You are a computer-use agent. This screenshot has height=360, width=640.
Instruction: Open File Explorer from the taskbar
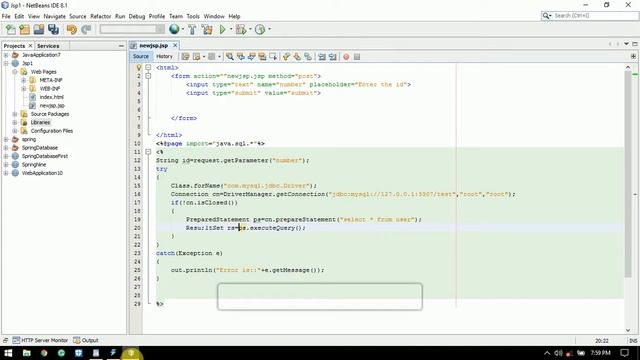click(x=27, y=353)
